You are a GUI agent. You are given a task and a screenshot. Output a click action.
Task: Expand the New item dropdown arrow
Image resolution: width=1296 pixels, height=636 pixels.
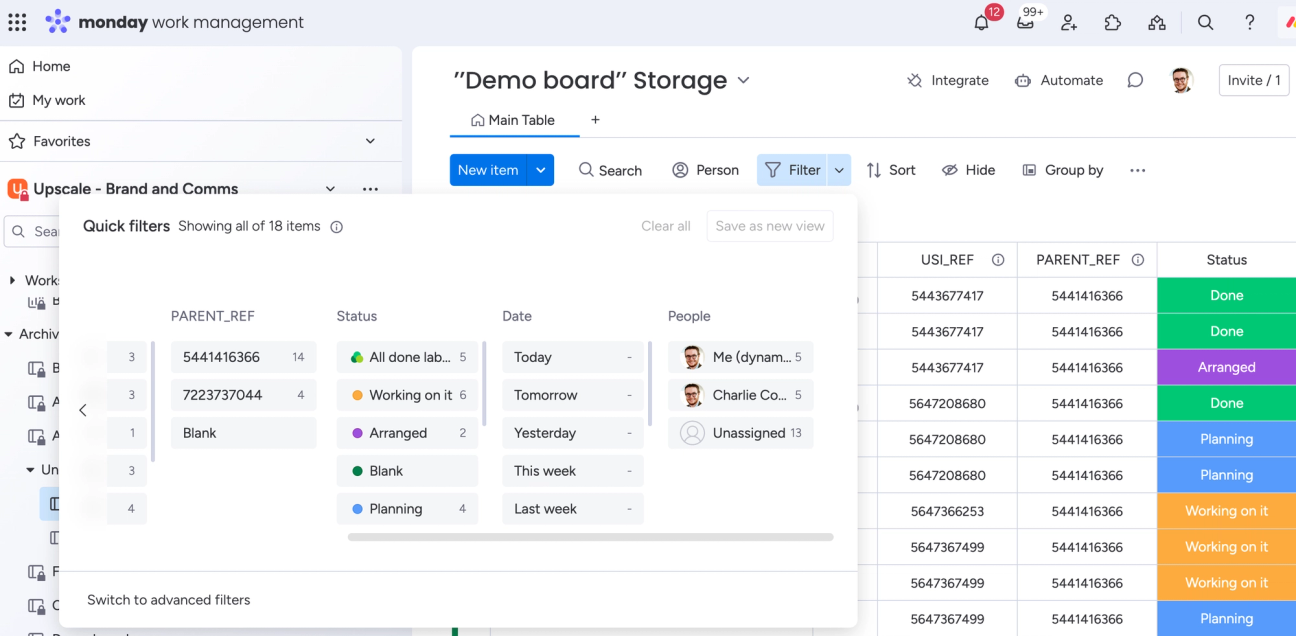[540, 170]
